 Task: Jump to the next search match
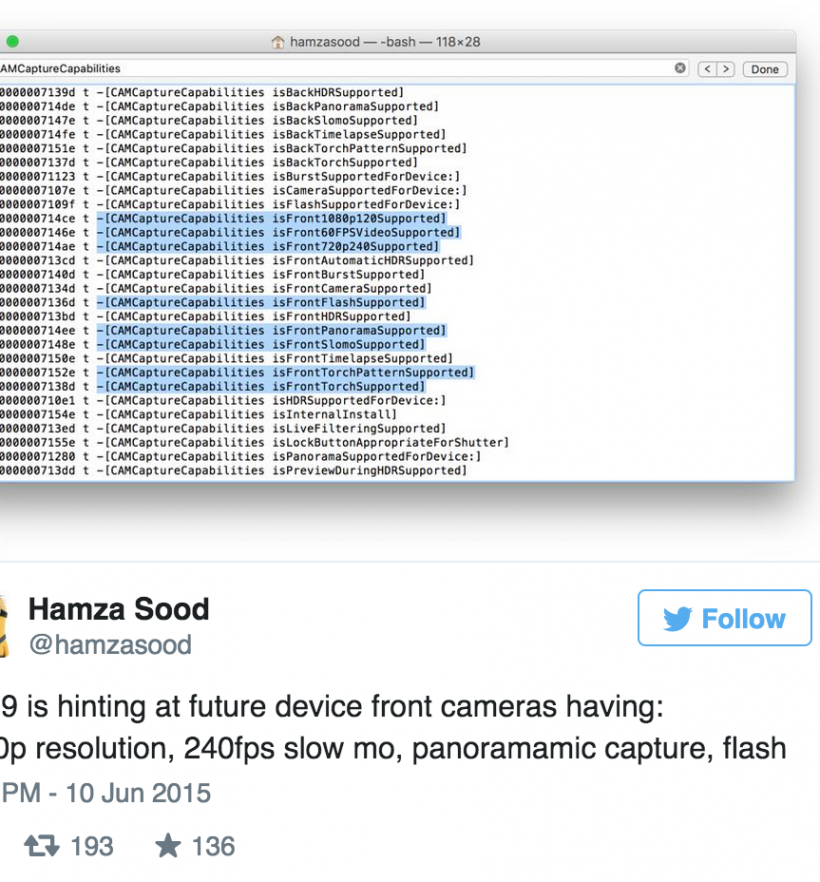pyautogui.click(x=726, y=69)
